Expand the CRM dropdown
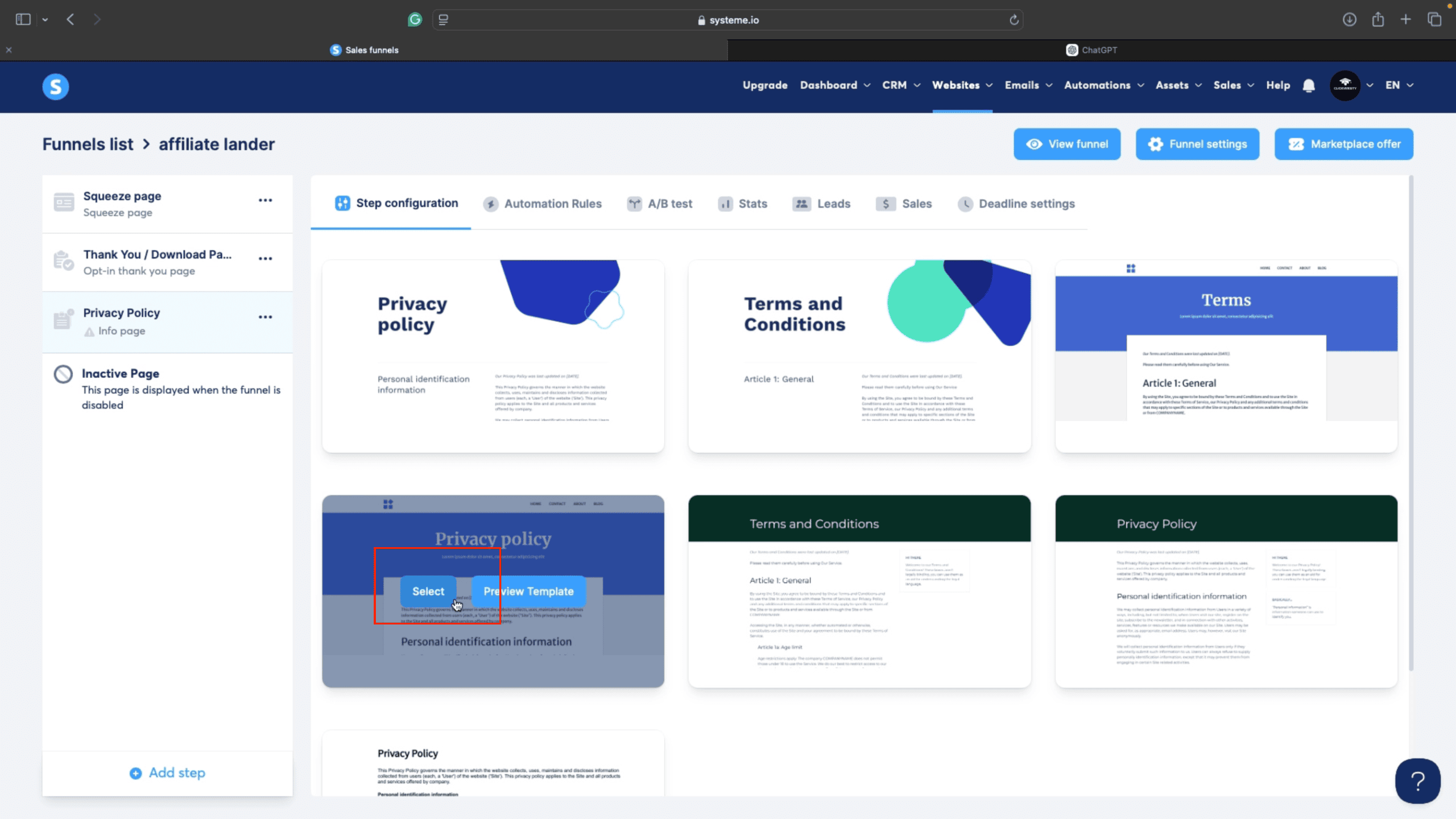This screenshot has width=1456, height=819. [x=901, y=85]
